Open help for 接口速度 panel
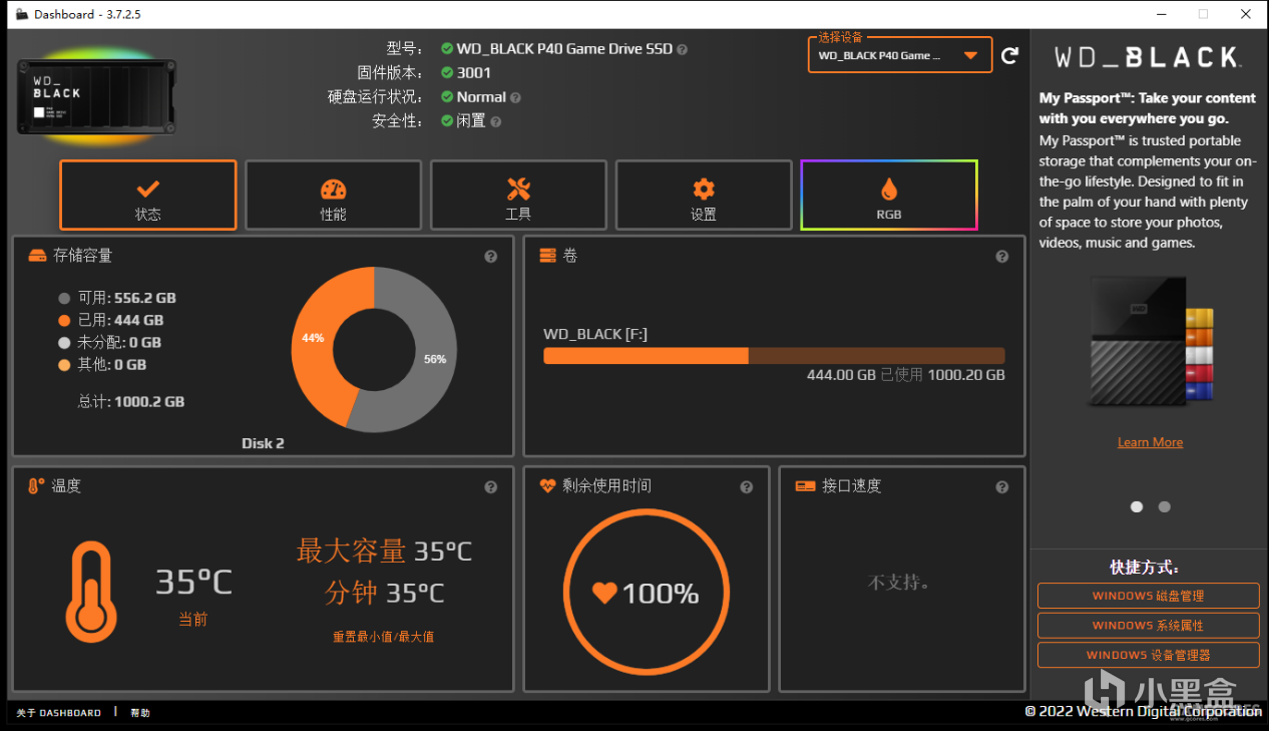1274x736 pixels. [x=1002, y=487]
